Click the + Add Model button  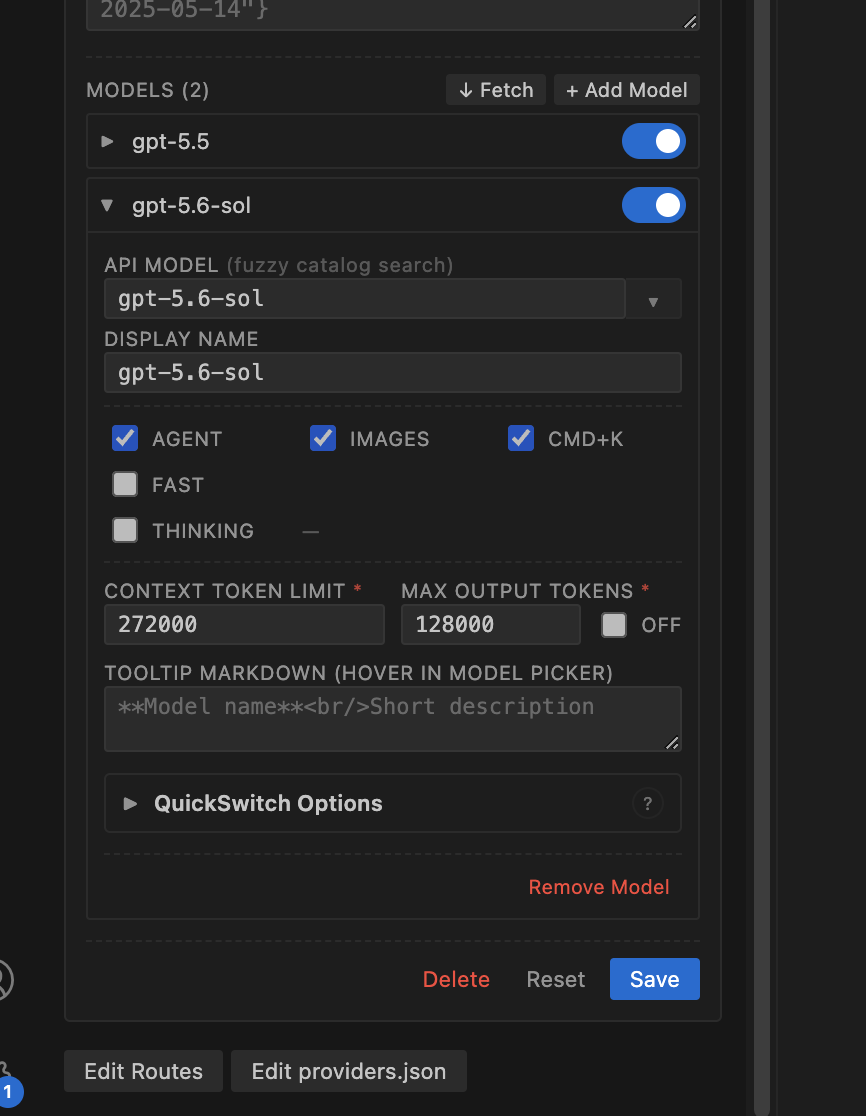[626, 90]
